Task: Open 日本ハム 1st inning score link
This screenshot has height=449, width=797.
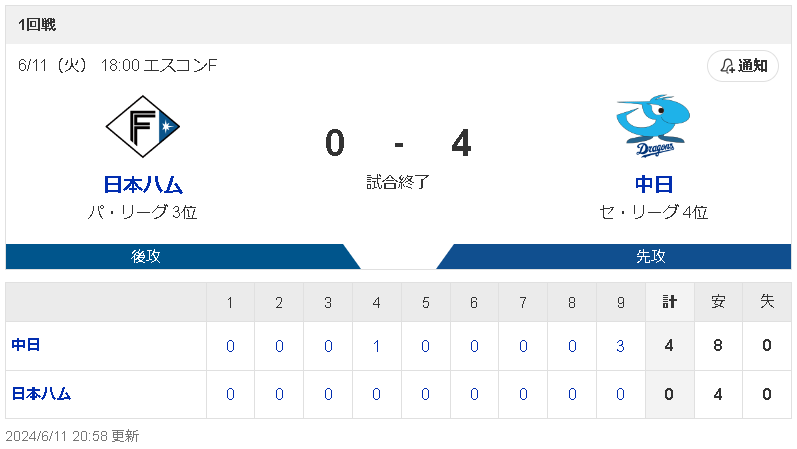Action: point(230,394)
